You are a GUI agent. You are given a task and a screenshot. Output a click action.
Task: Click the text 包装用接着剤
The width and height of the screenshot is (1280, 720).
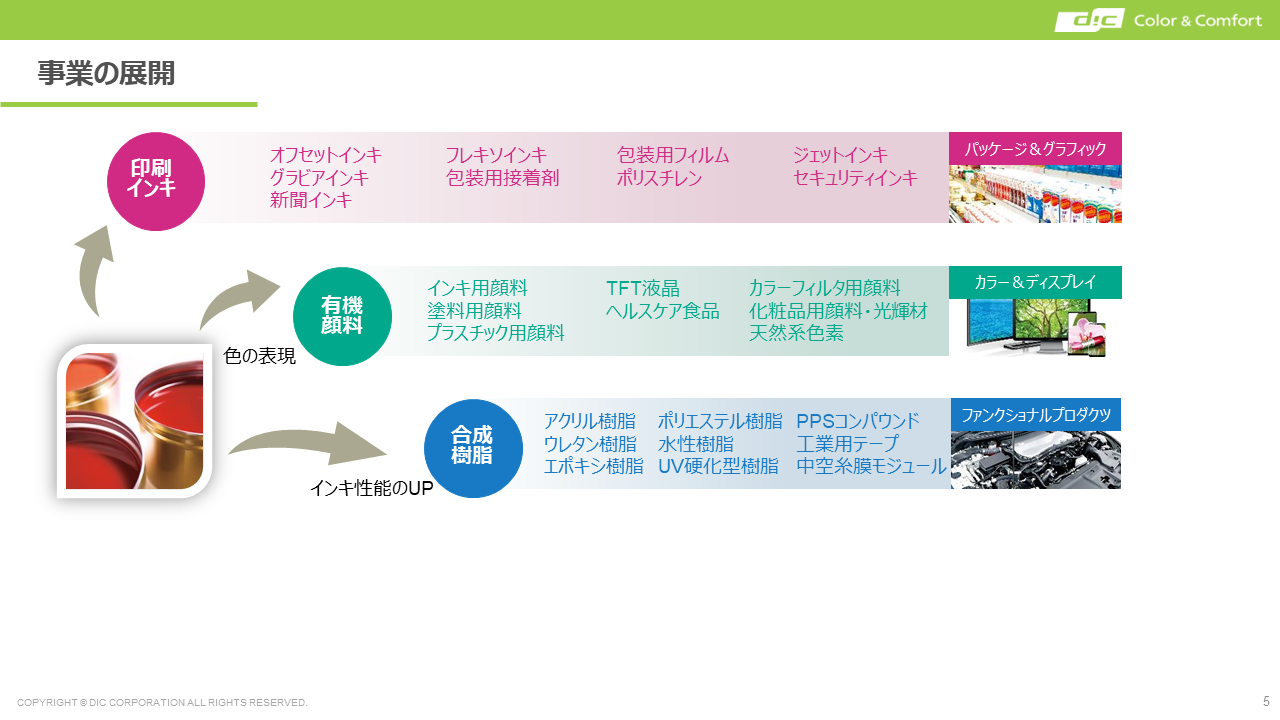tap(502, 178)
